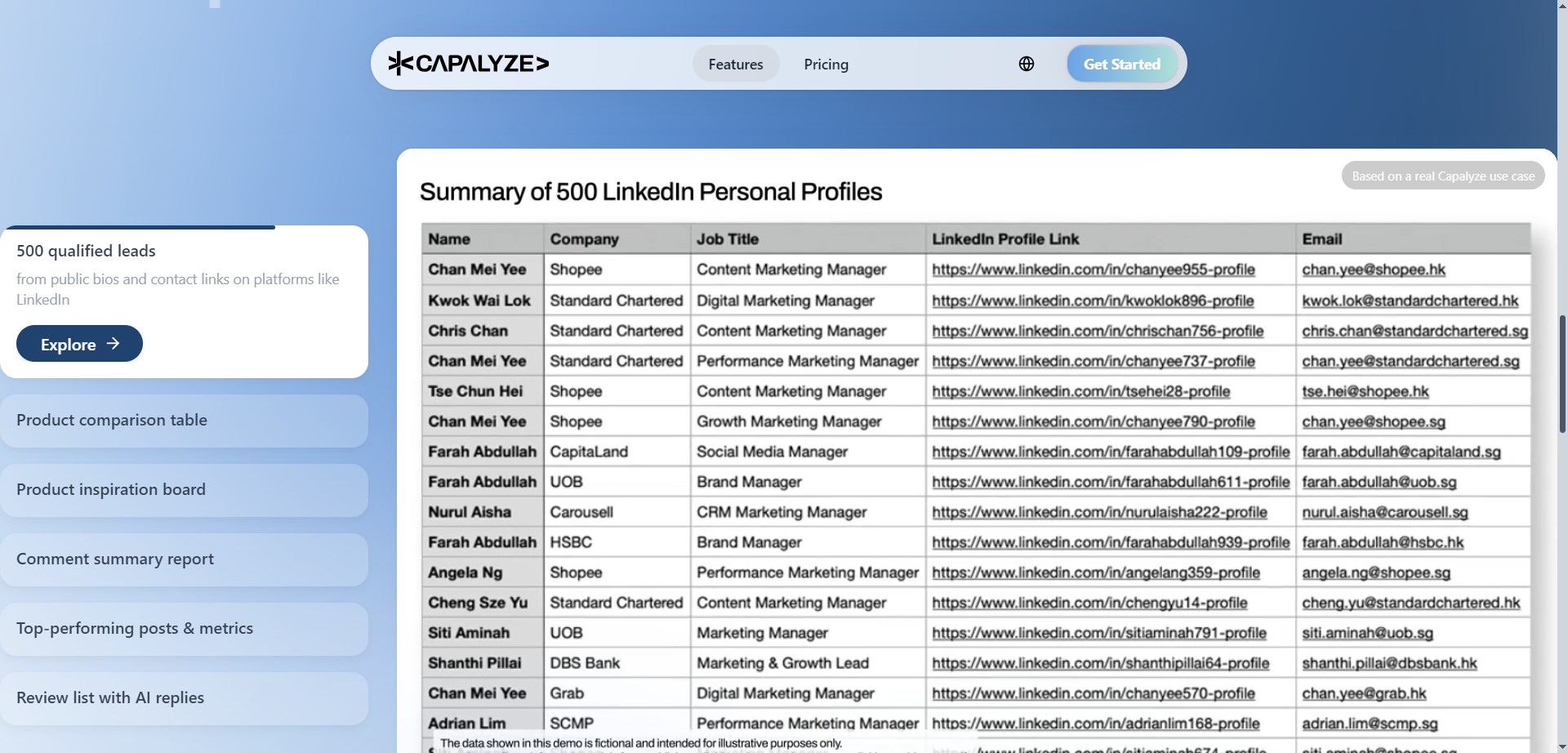Select Top-performing posts & metrics tab
The image size is (1568, 753).
click(184, 629)
